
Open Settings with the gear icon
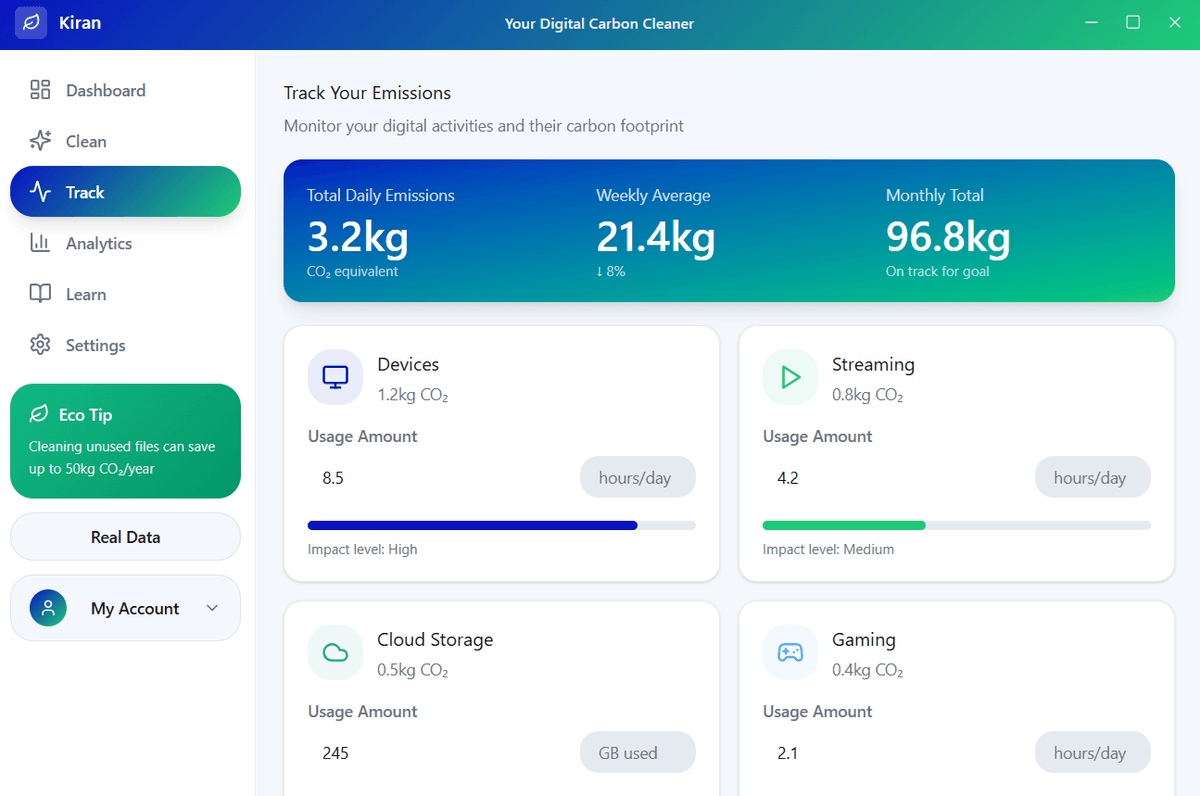tap(40, 345)
